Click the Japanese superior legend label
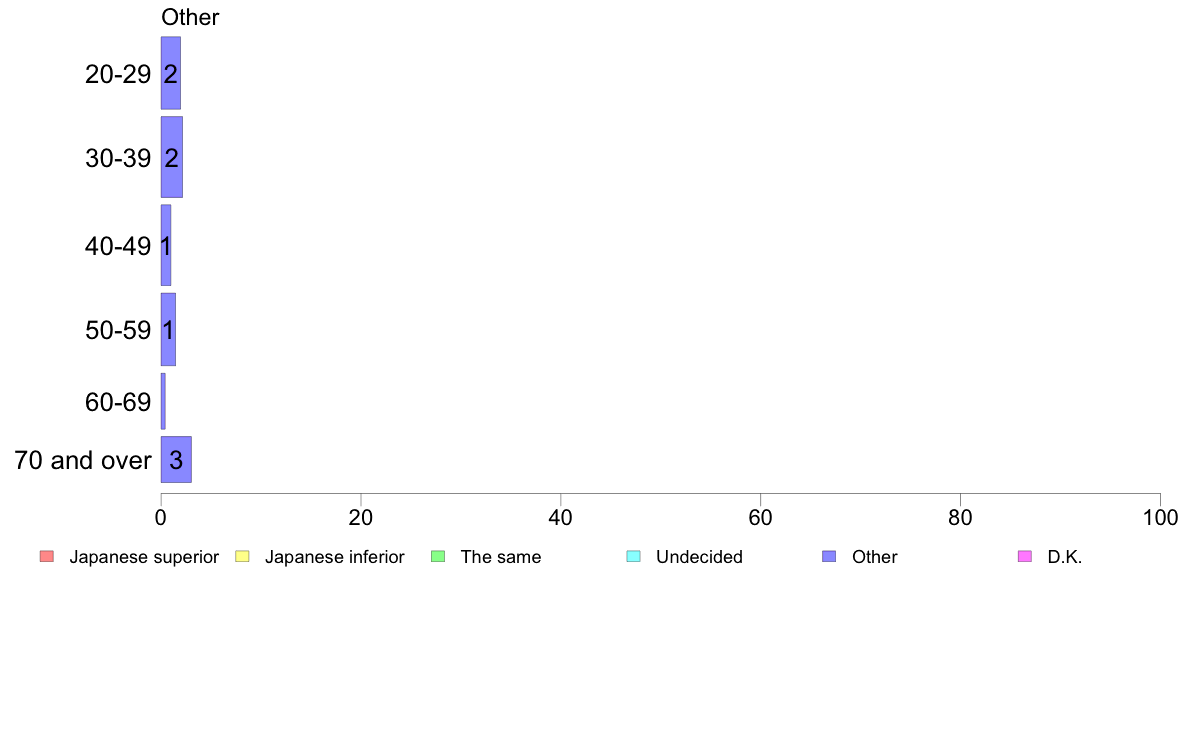1188x736 pixels. pos(144,557)
